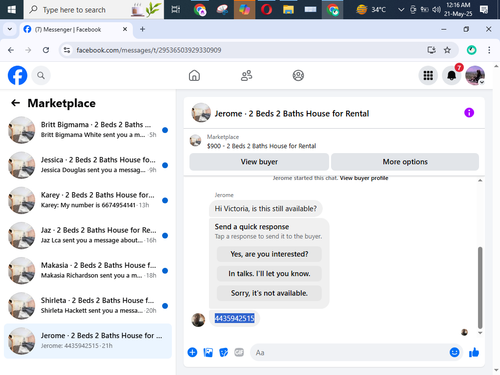Image resolution: width=500 pixels, height=375 pixels.
Task: Open the Facebook menu grid icon
Action: click(428, 76)
